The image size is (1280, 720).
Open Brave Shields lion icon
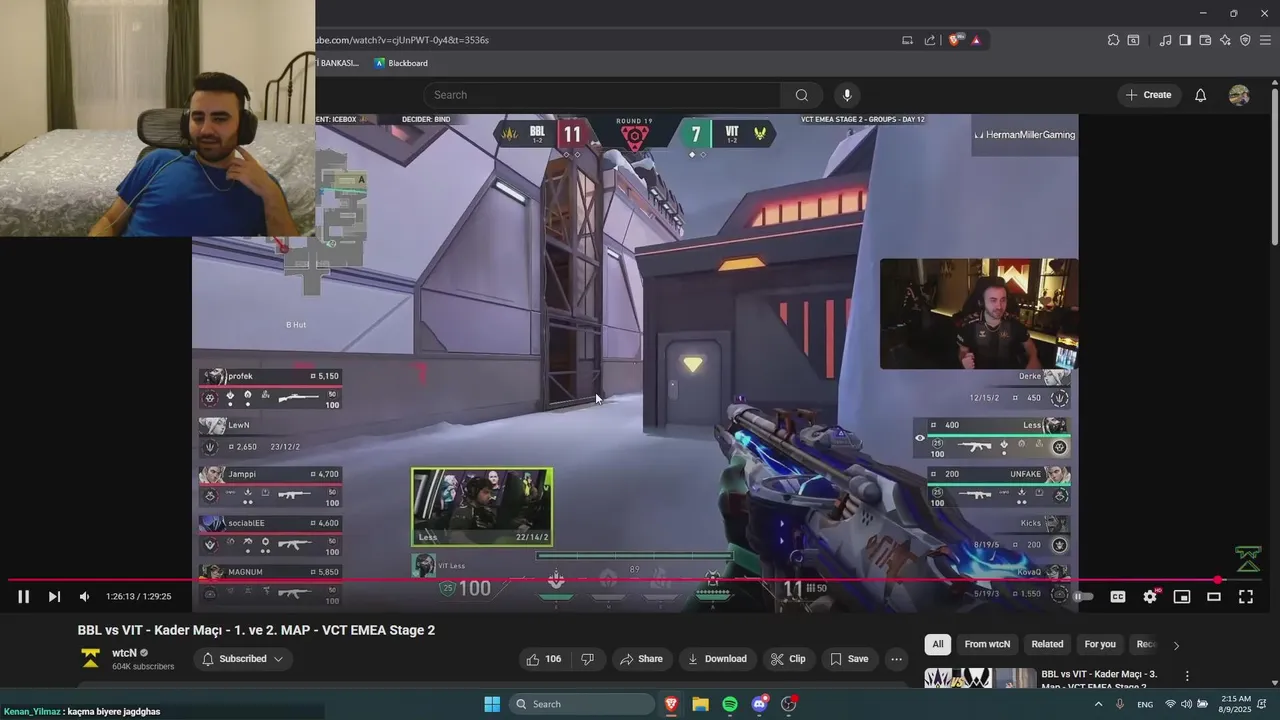tap(954, 40)
